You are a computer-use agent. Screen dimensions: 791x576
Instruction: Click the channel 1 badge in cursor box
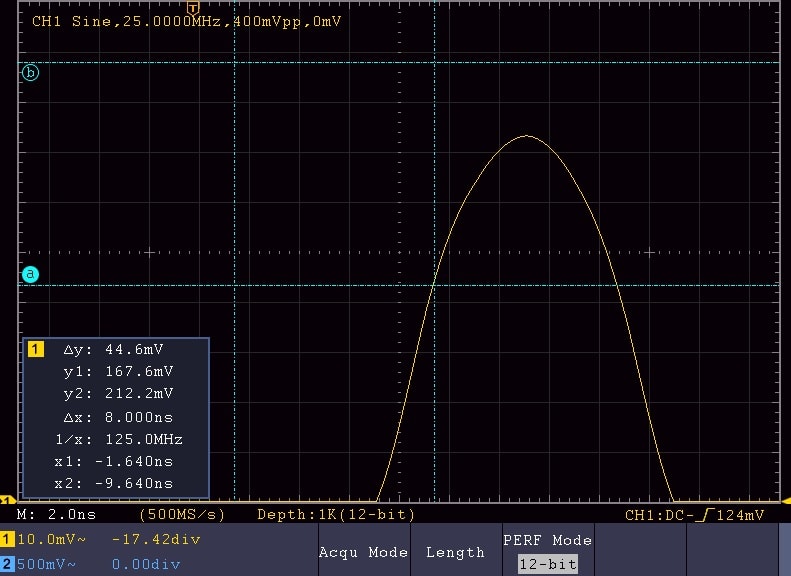(36, 349)
